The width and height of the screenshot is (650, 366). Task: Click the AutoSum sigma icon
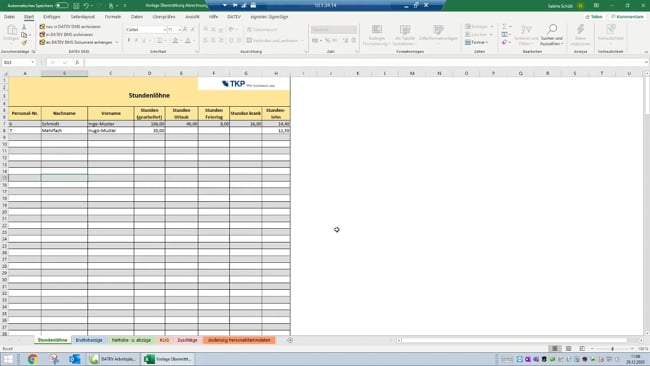504,27
